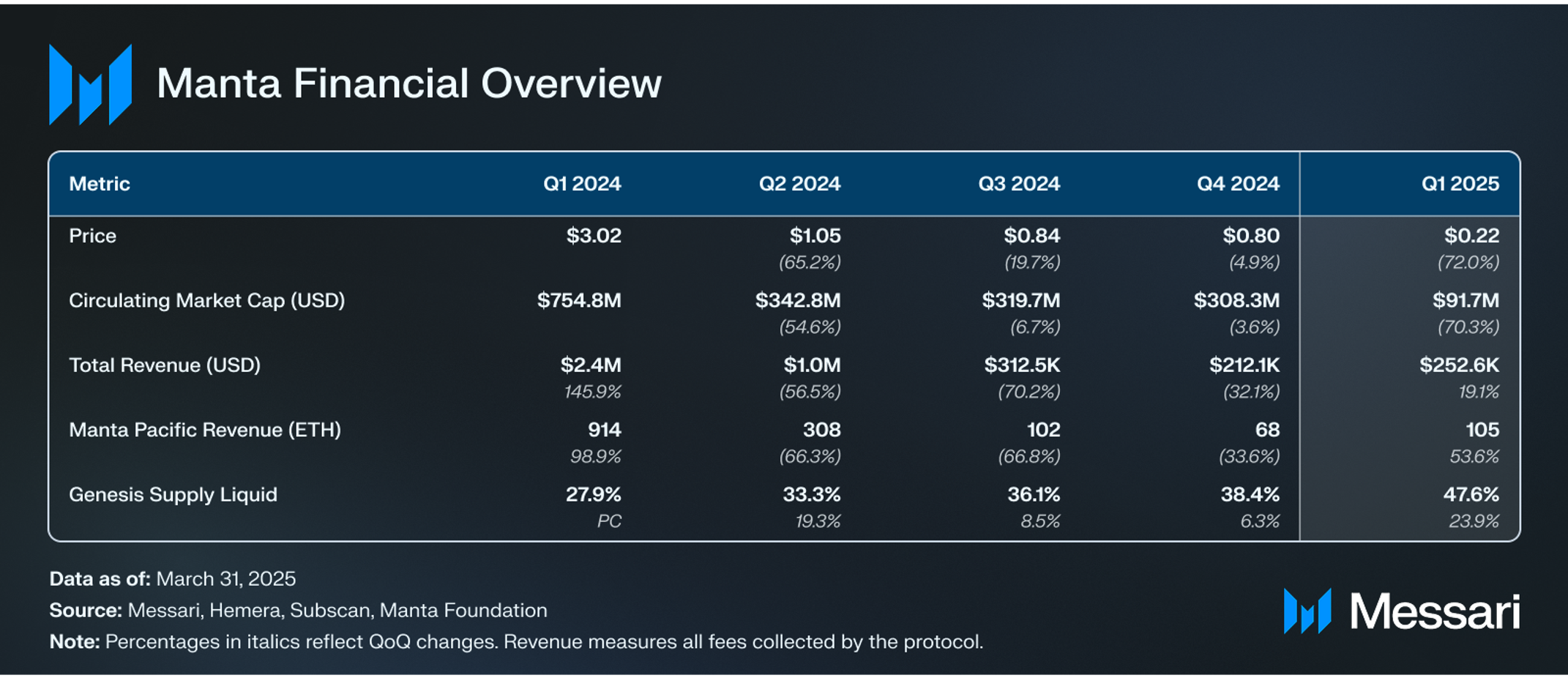Click the 'Manta Financial Overview' title
Viewport: 1568px width, 678px height.
click(408, 83)
